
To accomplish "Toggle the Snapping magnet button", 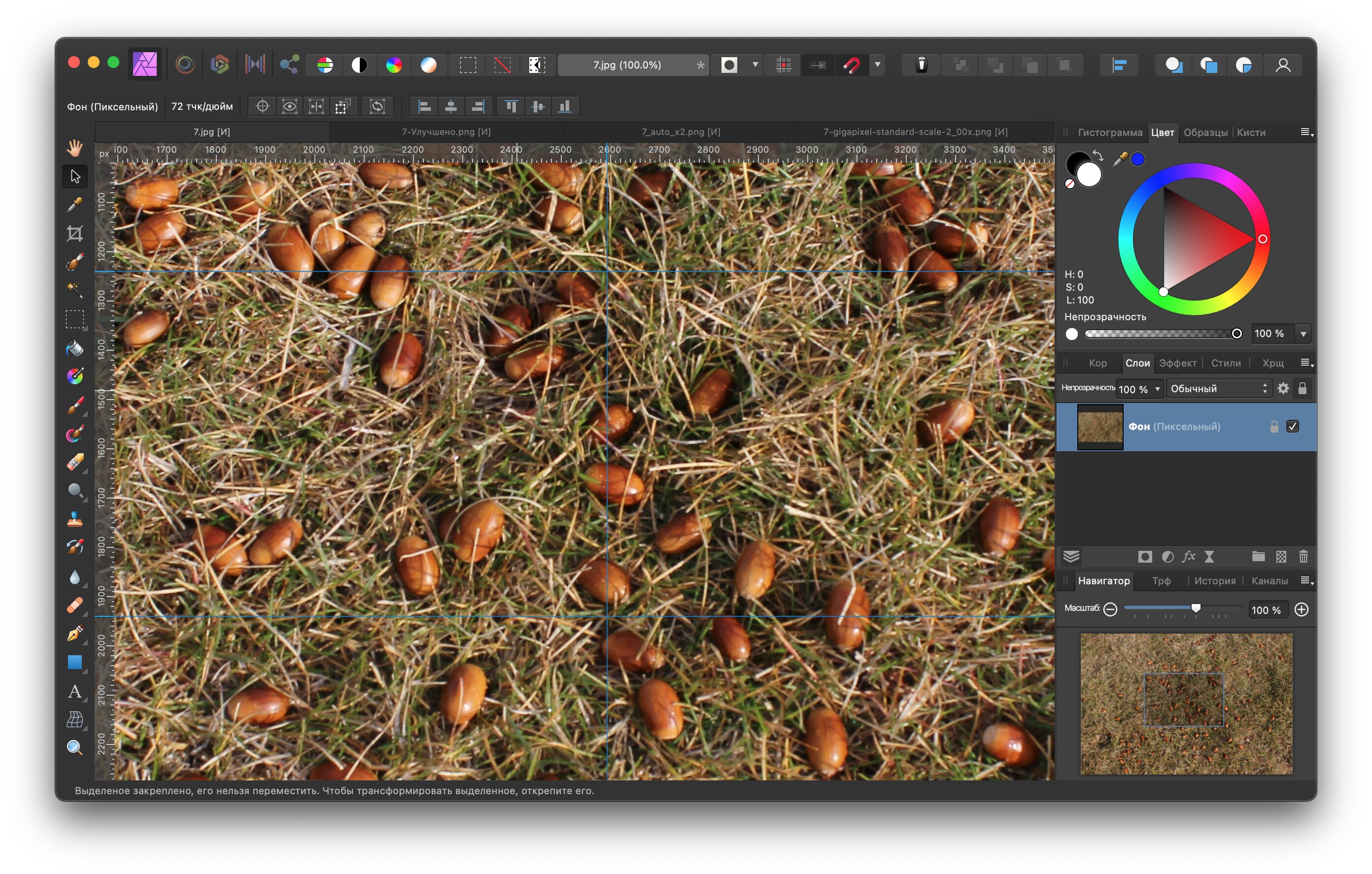I will (x=852, y=65).
